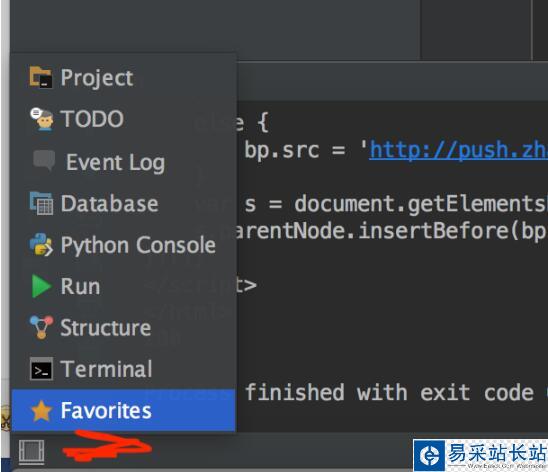This screenshot has width=548, height=472.
Task: Click the Event Log speech bubble icon
Action: click(44, 160)
